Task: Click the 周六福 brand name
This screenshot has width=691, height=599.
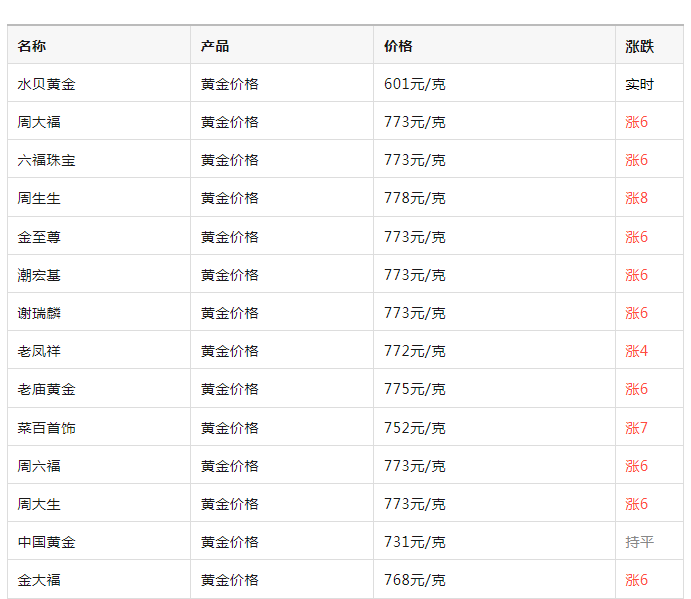Action: (39, 466)
